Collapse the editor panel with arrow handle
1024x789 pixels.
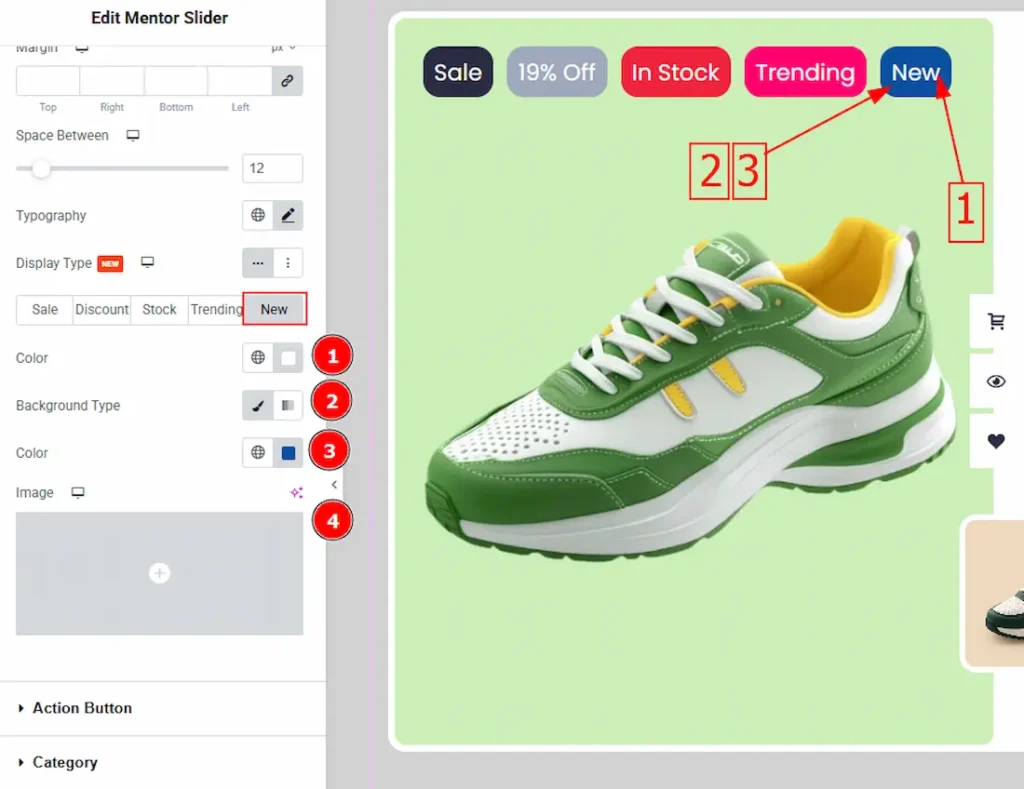334,485
